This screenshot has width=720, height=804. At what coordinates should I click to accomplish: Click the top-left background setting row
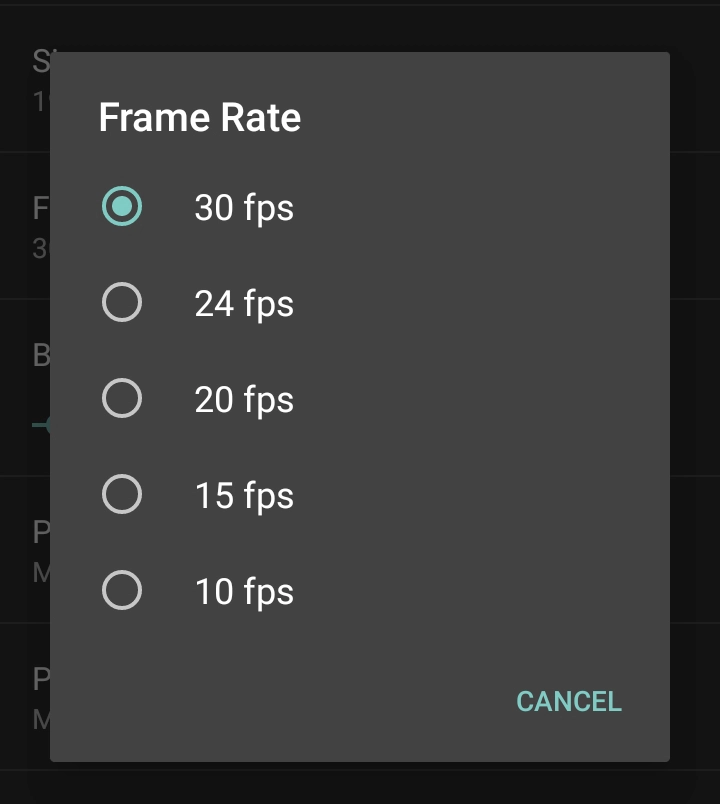click(x=24, y=78)
